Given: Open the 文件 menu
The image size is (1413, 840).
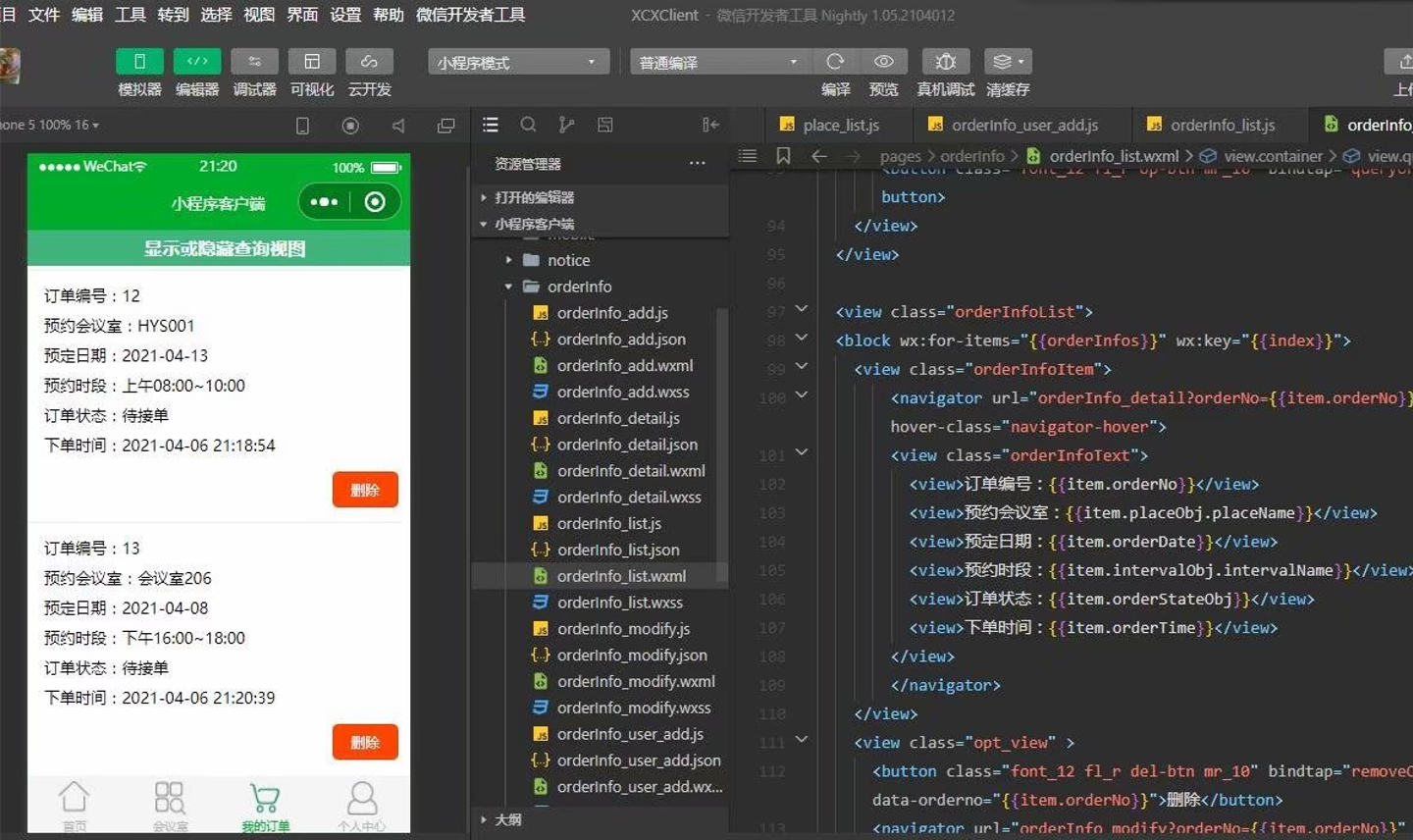Looking at the screenshot, I should click(x=44, y=15).
